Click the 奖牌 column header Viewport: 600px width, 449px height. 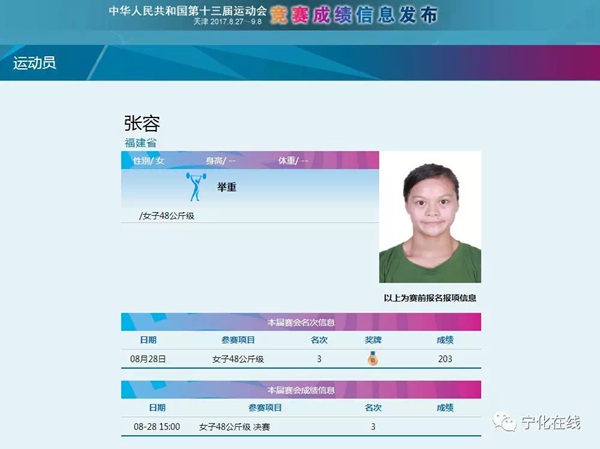tap(373, 339)
